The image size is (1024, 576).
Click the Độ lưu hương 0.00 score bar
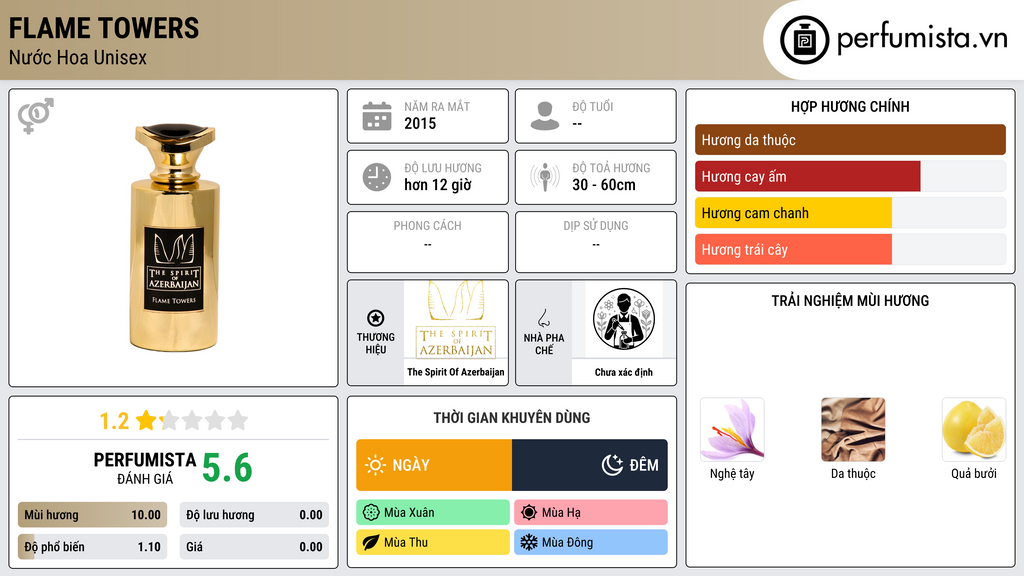click(x=254, y=515)
